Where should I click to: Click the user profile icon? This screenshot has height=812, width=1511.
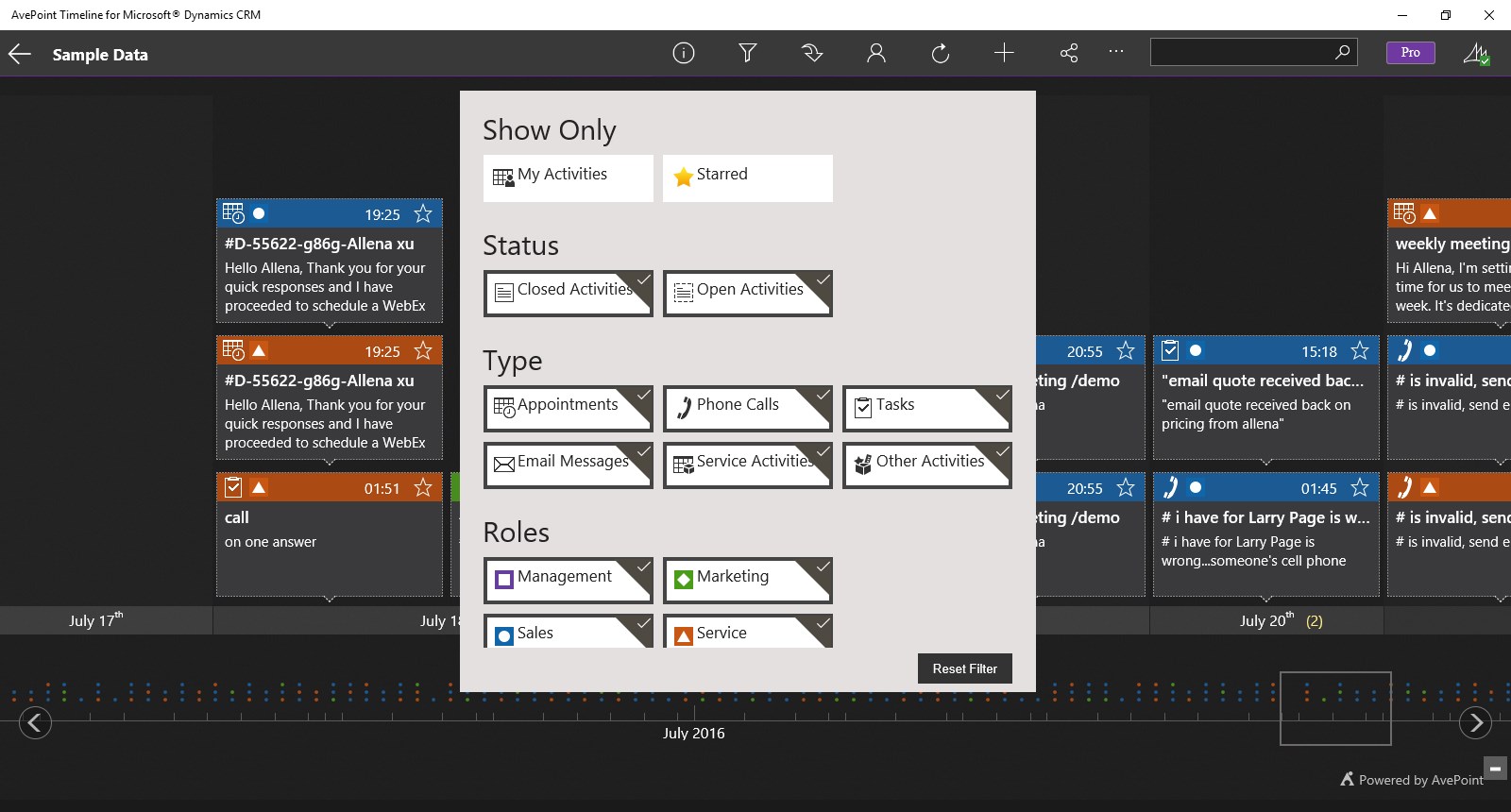(x=876, y=53)
